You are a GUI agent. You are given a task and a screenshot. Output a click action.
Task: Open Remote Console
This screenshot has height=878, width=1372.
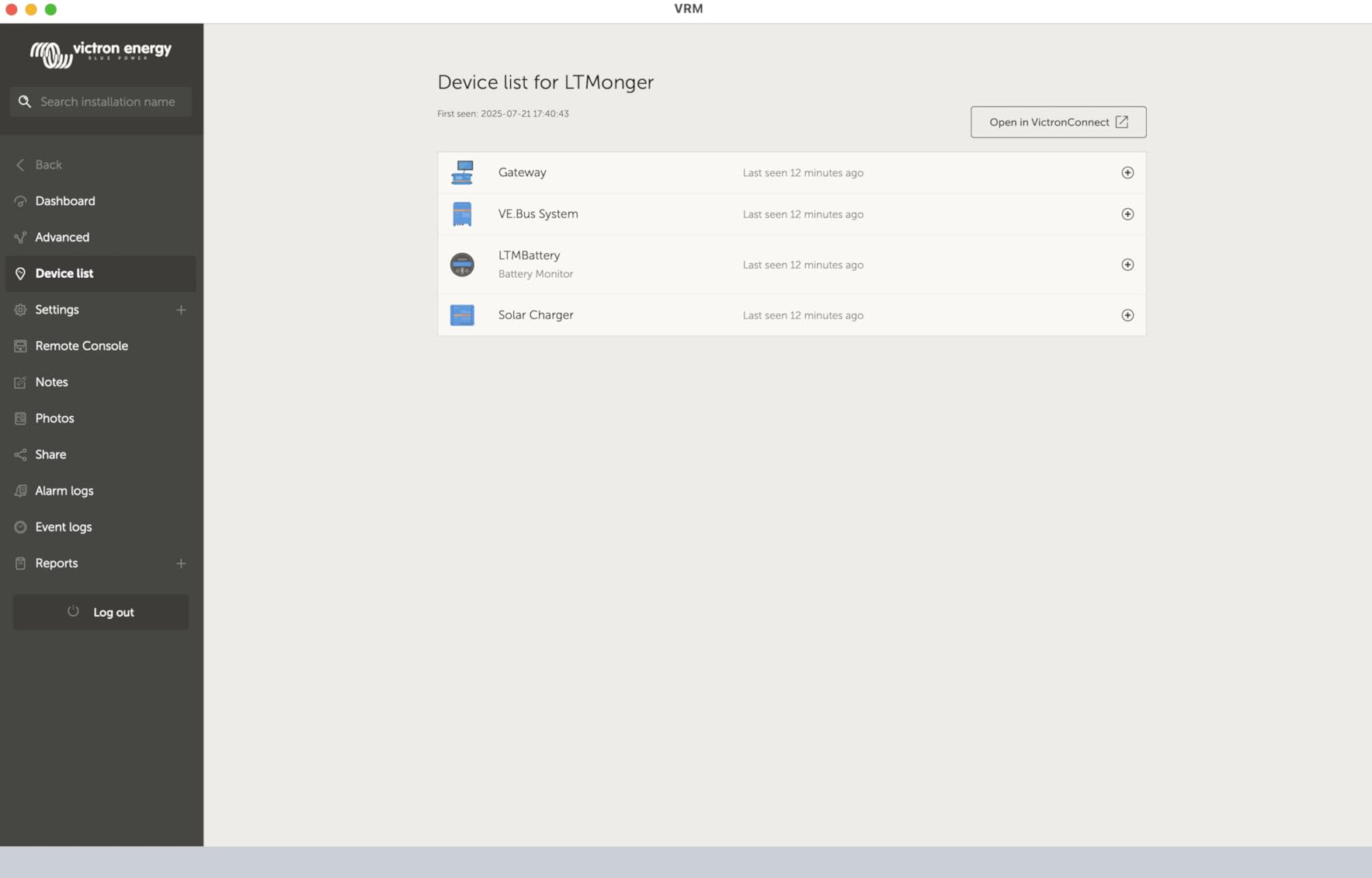pos(101,346)
